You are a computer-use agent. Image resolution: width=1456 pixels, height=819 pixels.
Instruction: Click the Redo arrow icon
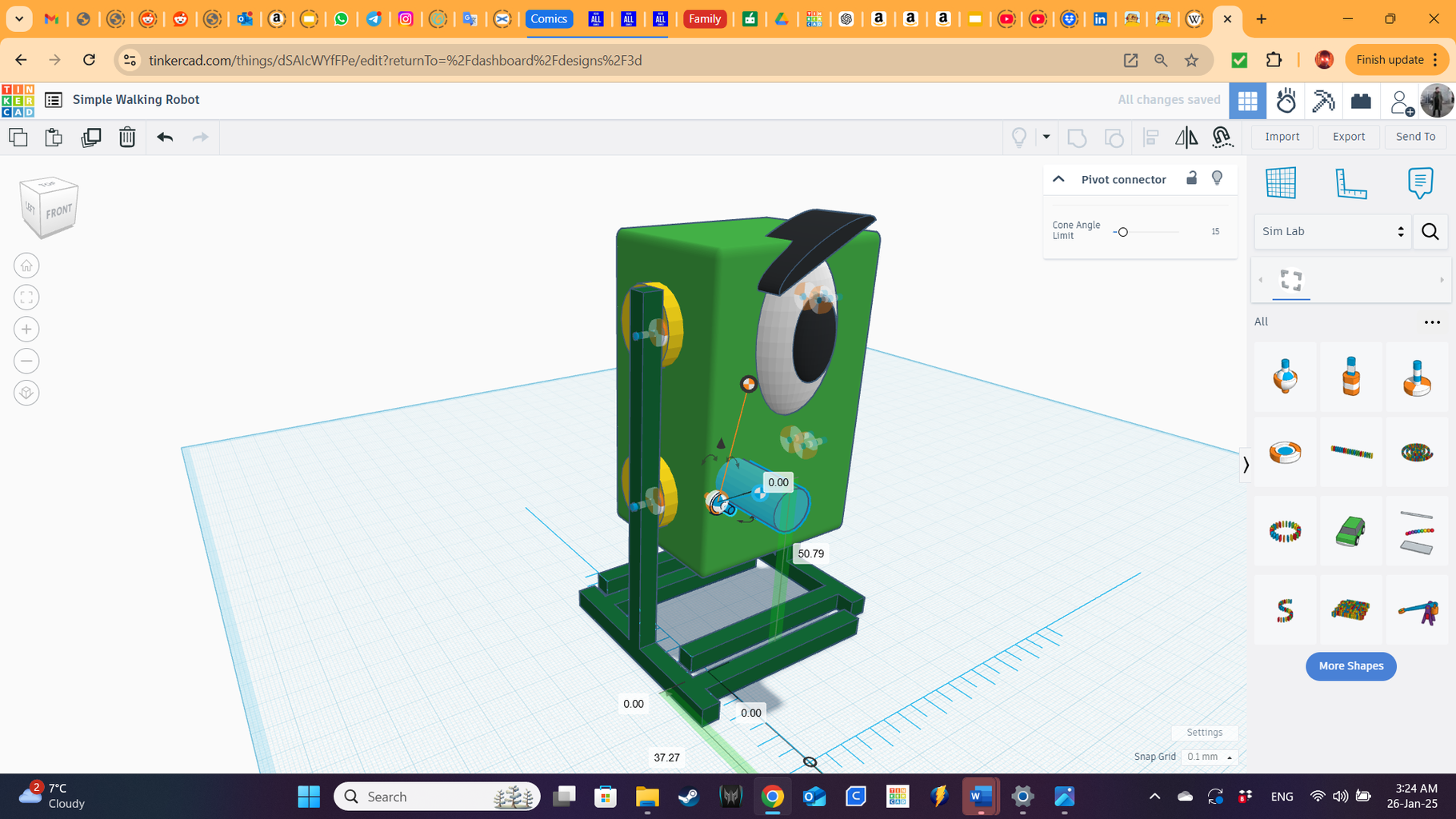200,138
